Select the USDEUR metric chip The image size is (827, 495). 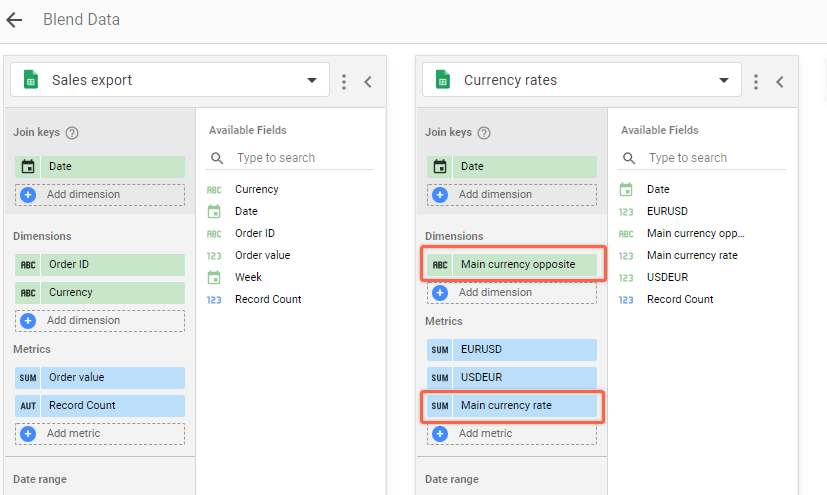tap(512, 377)
